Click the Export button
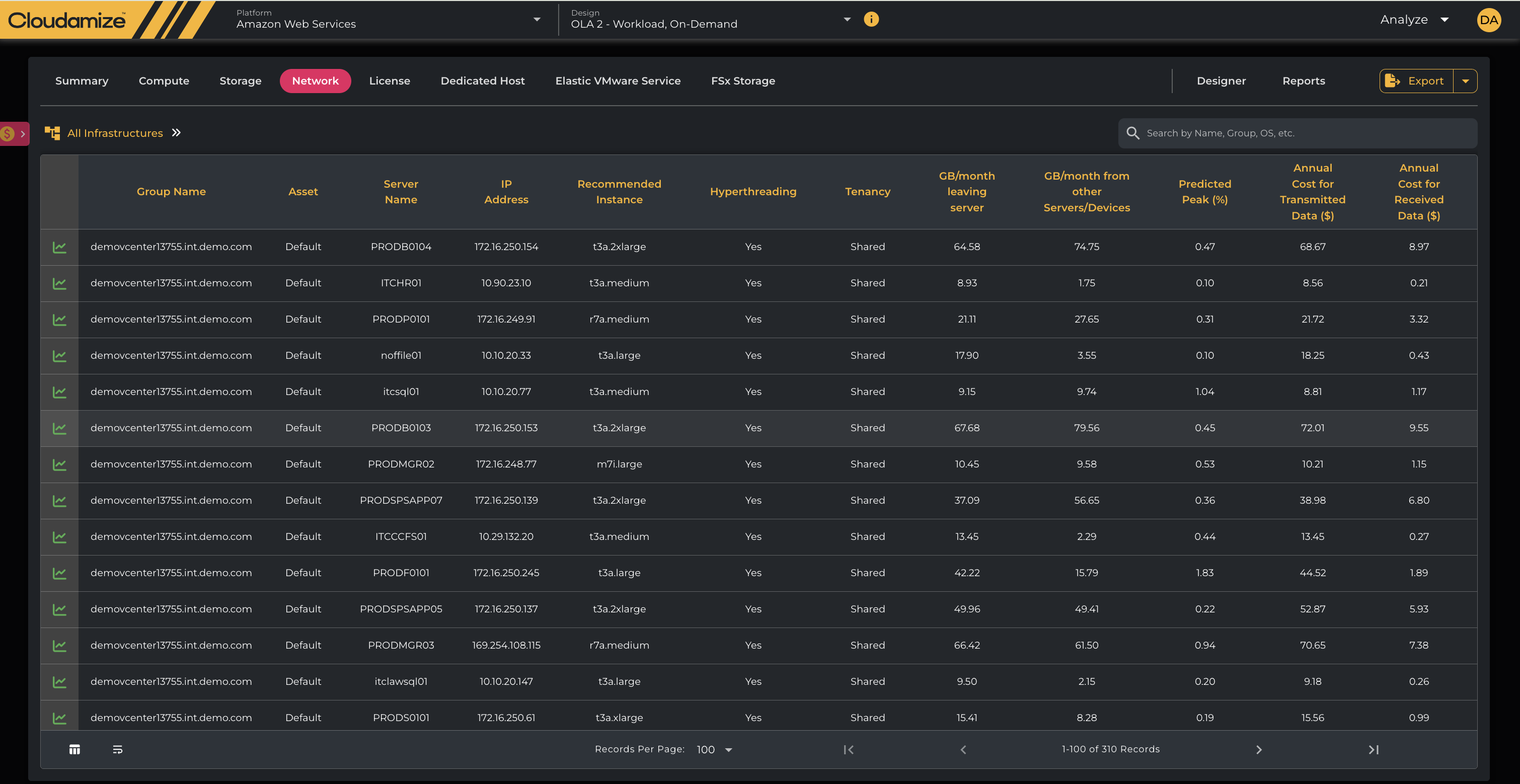Viewport: 1520px width, 784px height. click(1415, 82)
